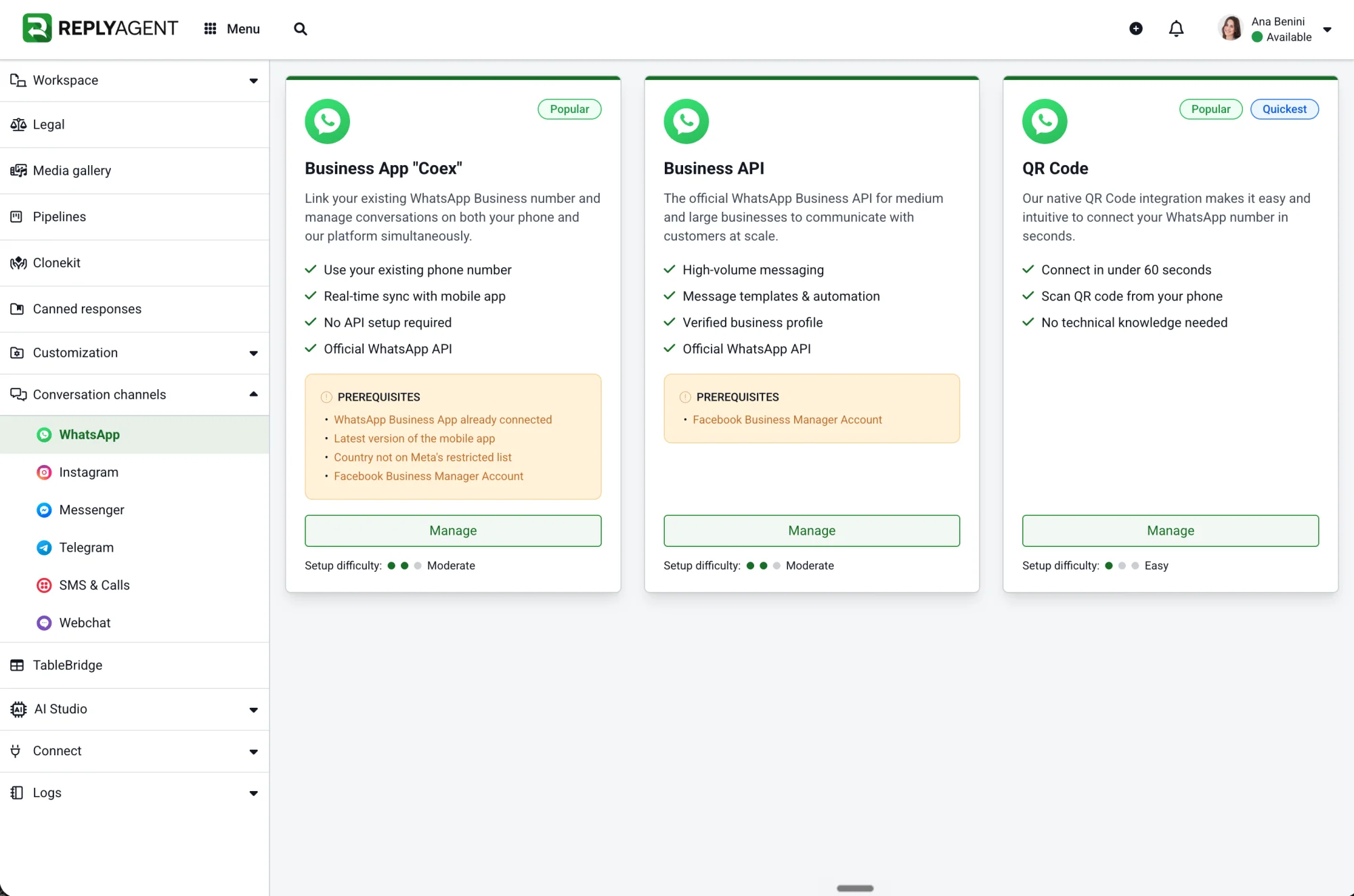
Task: Click the Logs icon in sidebar
Action: tap(17, 793)
